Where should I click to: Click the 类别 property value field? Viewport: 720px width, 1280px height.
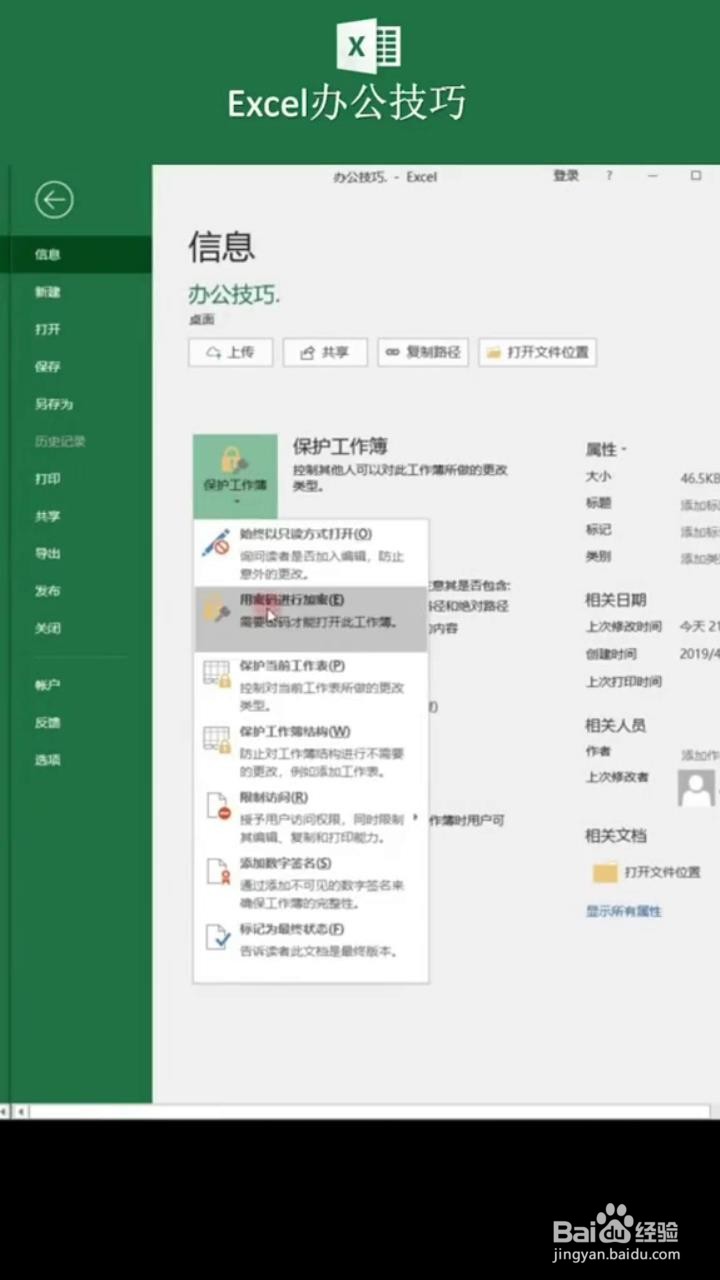[700, 557]
